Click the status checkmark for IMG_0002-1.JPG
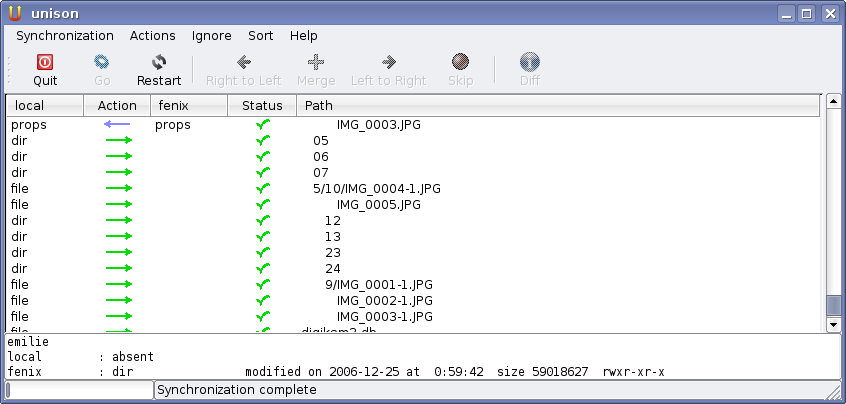 click(x=263, y=299)
